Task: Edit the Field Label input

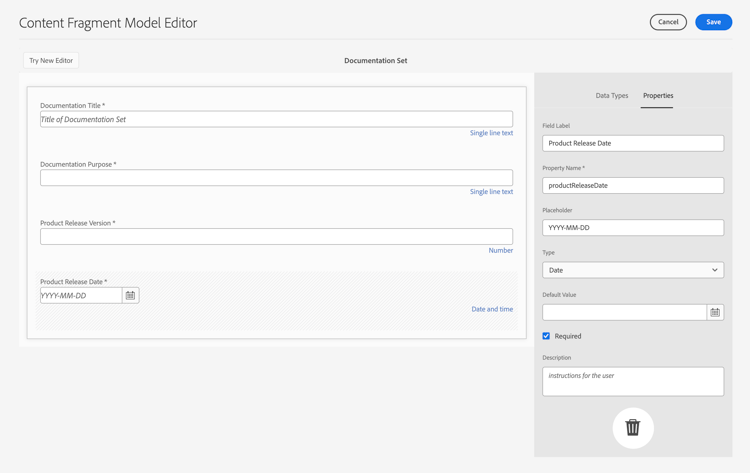Action: point(633,143)
